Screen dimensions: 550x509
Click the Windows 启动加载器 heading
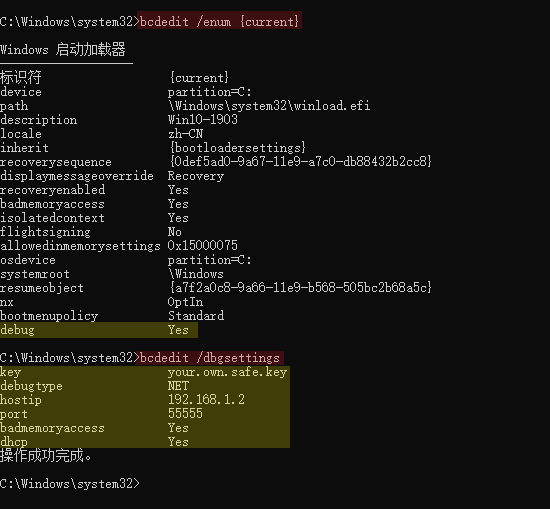coord(63,49)
